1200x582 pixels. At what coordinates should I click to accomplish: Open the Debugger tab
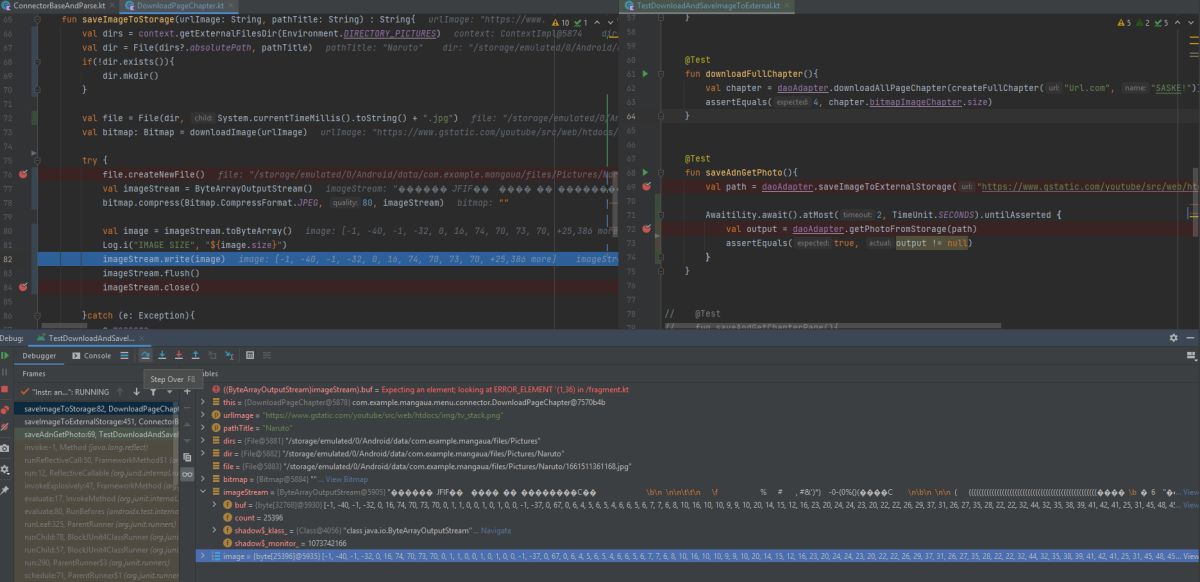tap(39, 355)
